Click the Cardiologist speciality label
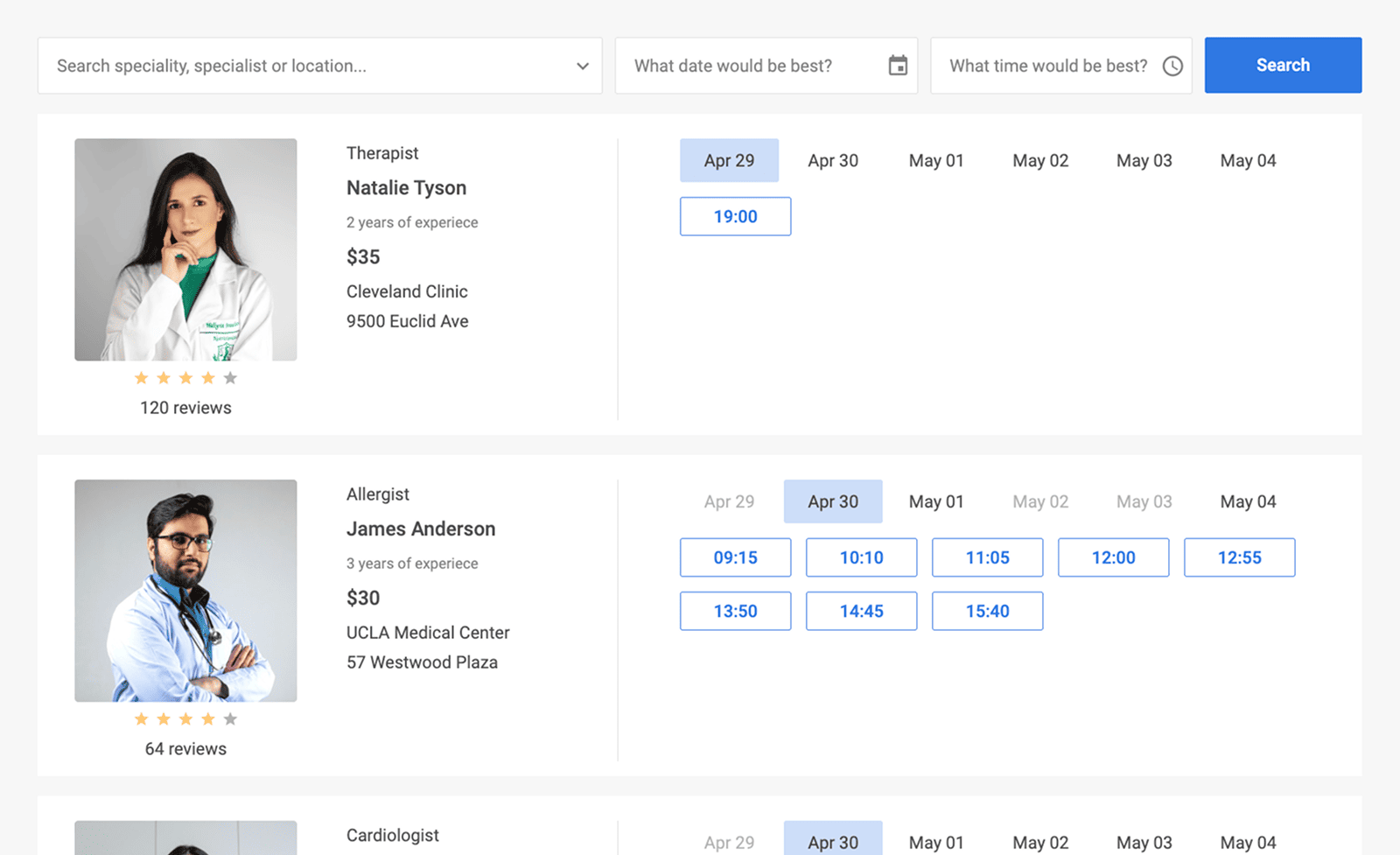This screenshot has height=855, width=1400. [x=393, y=836]
